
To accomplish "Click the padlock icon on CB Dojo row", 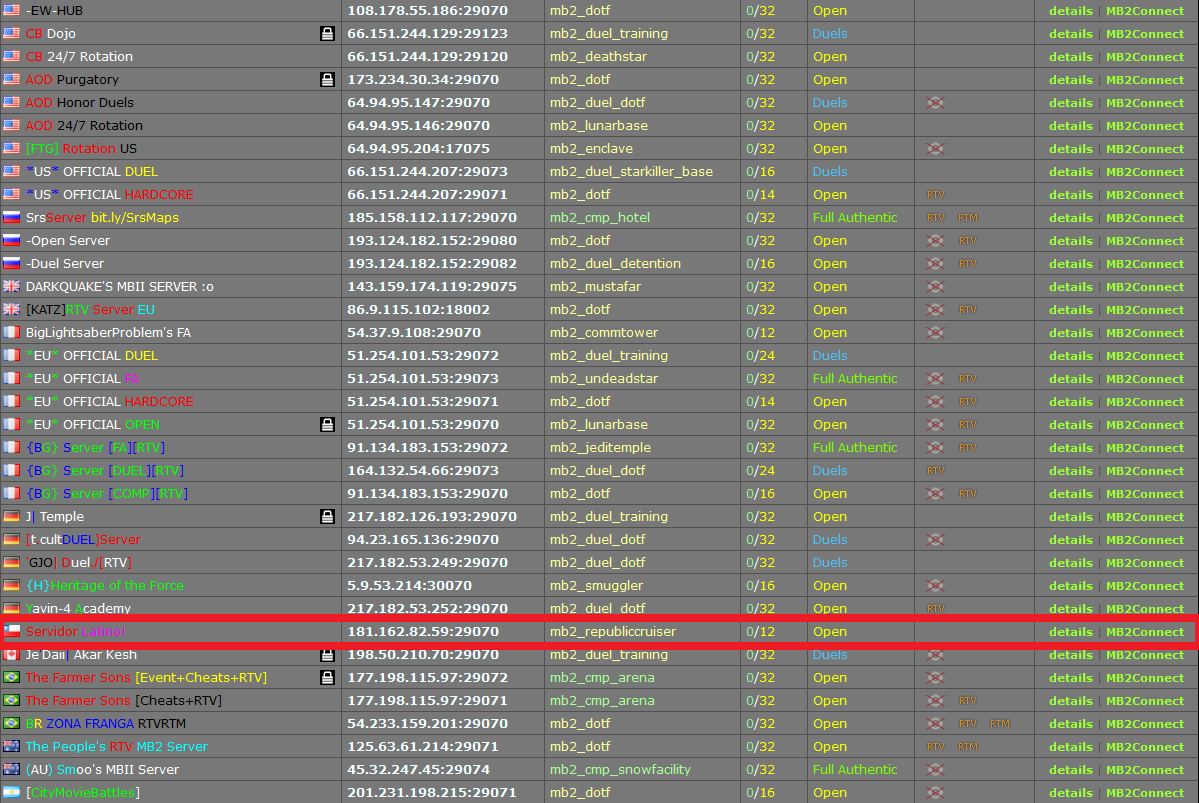I will pos(327,34).
